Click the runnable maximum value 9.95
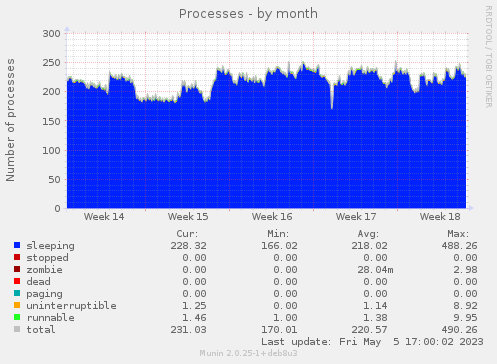 tap(465, 318)
